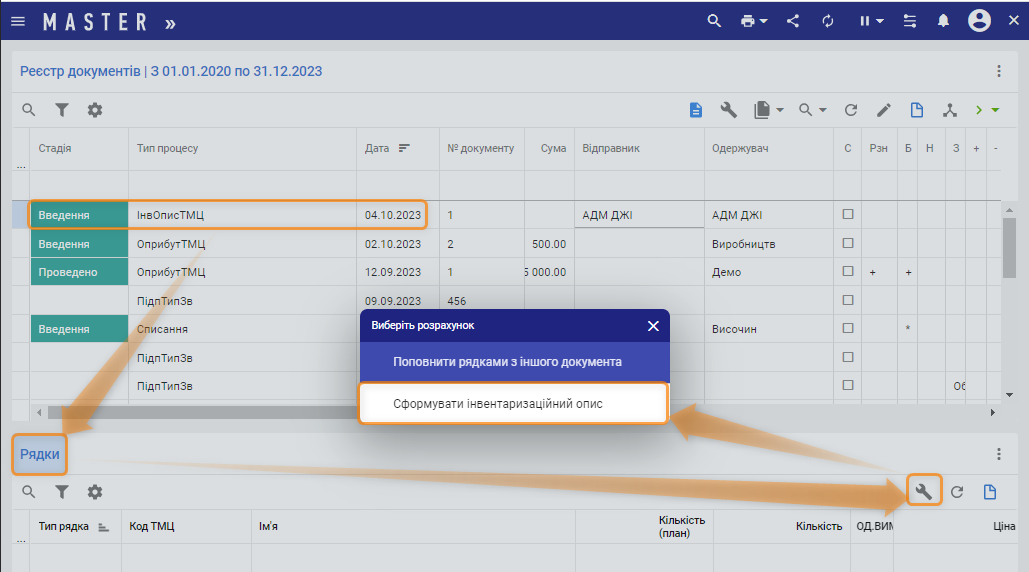1029x572 pixels.
Task: Open the hamburger menu next to MASTER
Action: click(18, 21)
